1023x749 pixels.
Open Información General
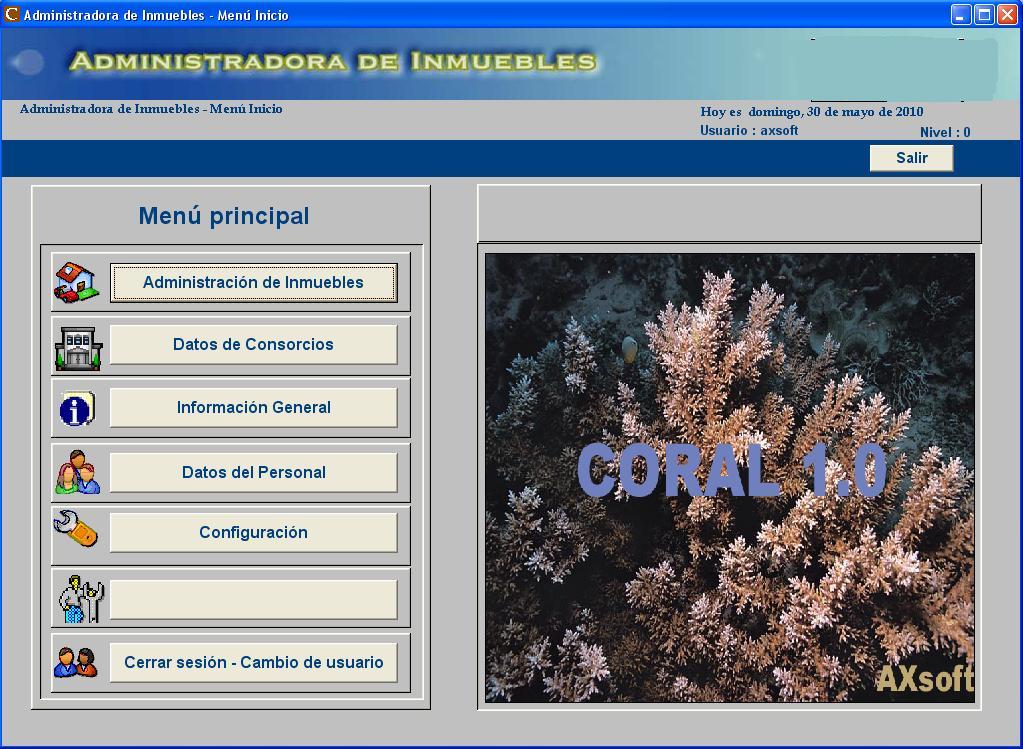[253, 408]
